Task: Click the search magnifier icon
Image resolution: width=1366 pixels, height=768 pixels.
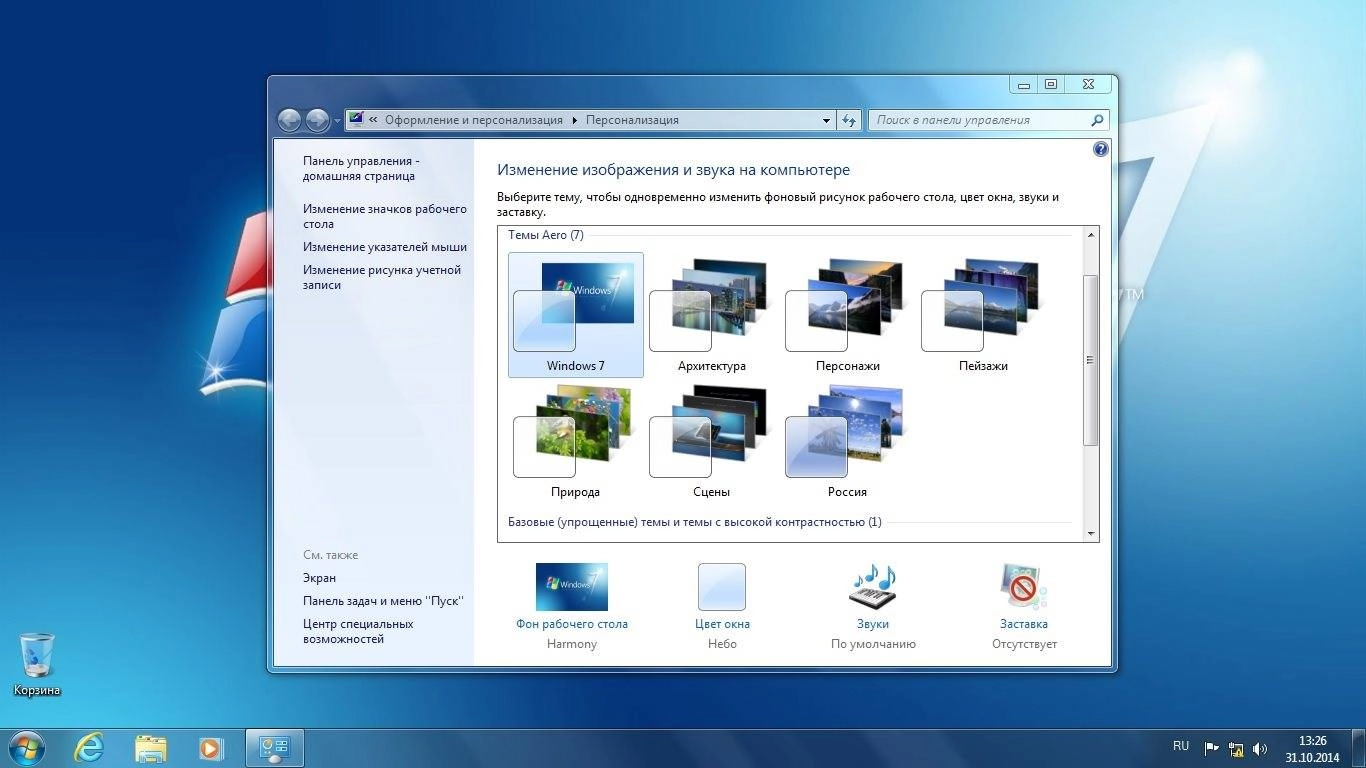Action: point(1097,120)
